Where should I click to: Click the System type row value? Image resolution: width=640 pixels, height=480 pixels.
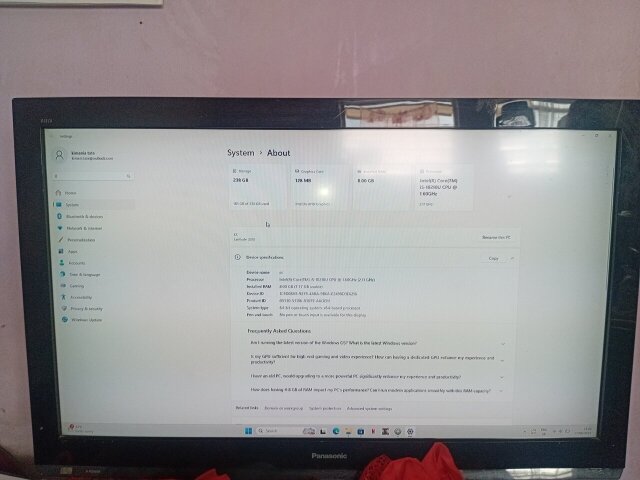pos(320,308)
